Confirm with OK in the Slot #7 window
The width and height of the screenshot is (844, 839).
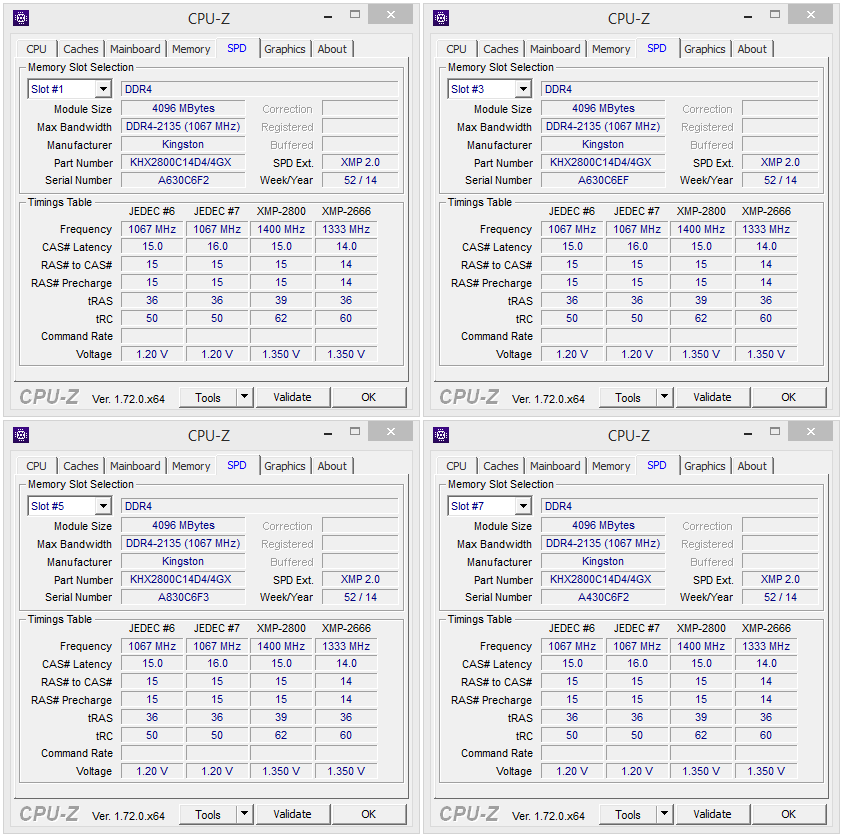[789, 814]
